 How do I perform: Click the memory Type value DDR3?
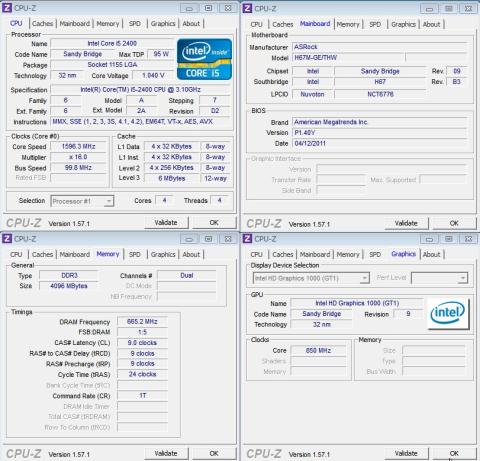tap(69, 275)
